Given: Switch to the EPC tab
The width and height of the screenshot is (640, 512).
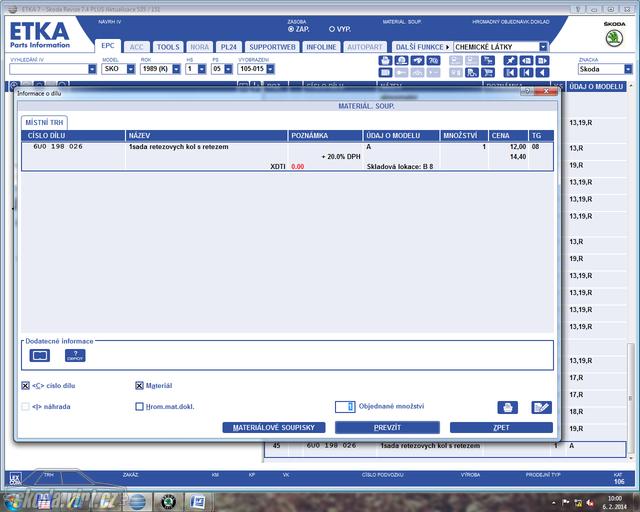Looking at the screenshot, I should [x=108, y=46].
